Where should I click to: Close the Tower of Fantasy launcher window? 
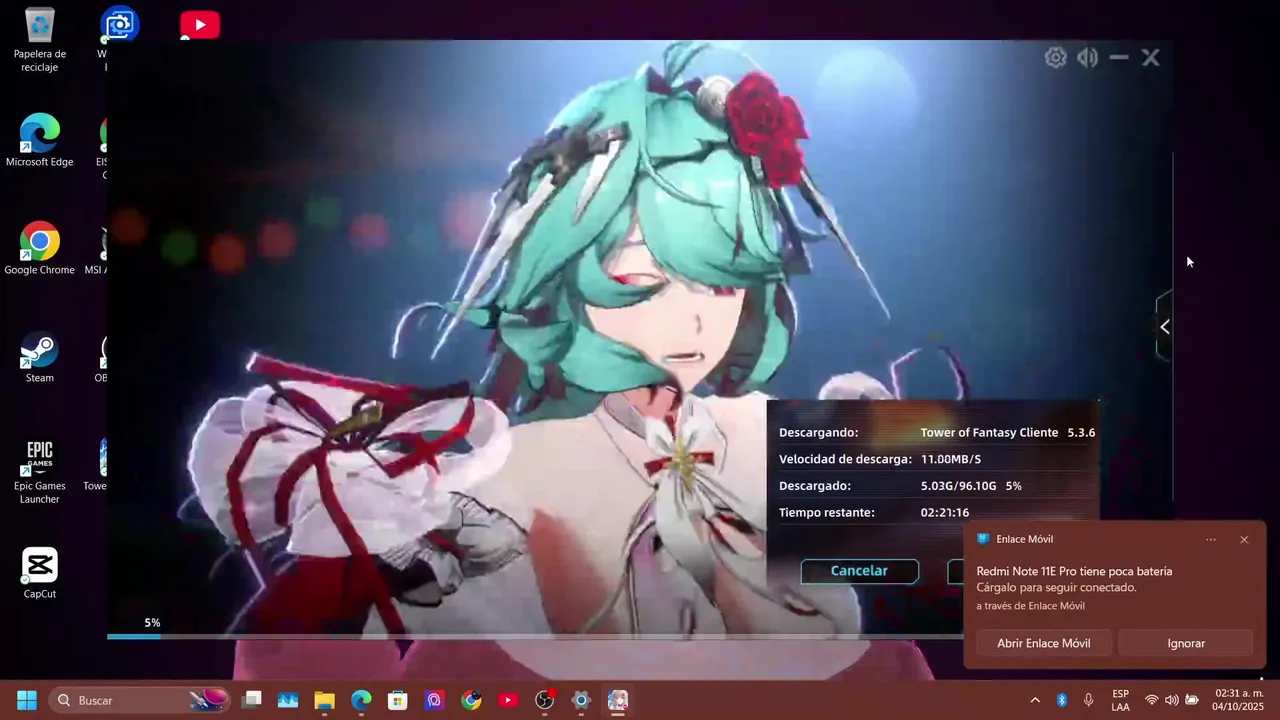pyautogui.click(x=1151, y=58)
